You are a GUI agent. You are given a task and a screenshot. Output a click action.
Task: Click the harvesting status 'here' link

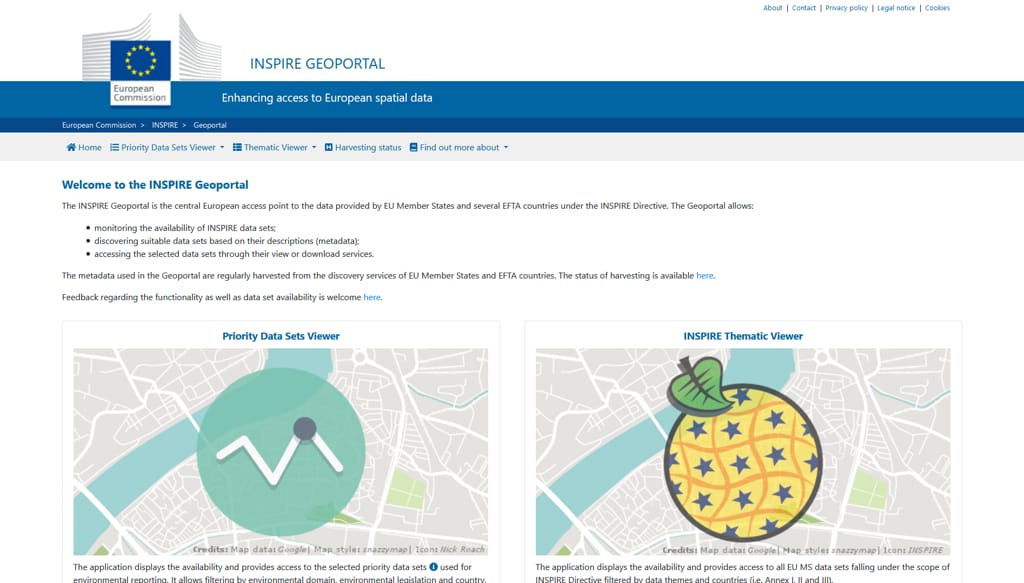(705, 276)
